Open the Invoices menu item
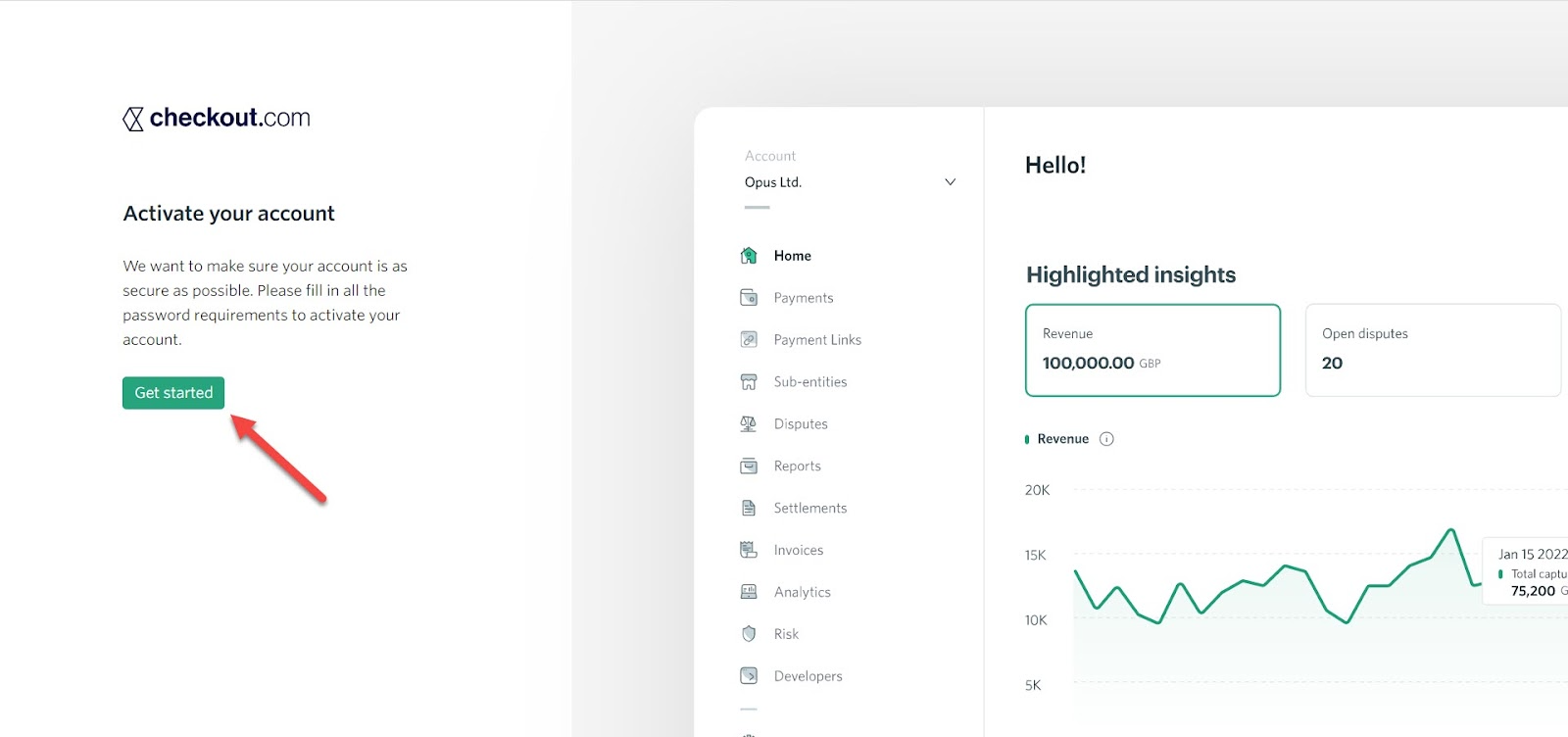 click(x=798, y=550)
